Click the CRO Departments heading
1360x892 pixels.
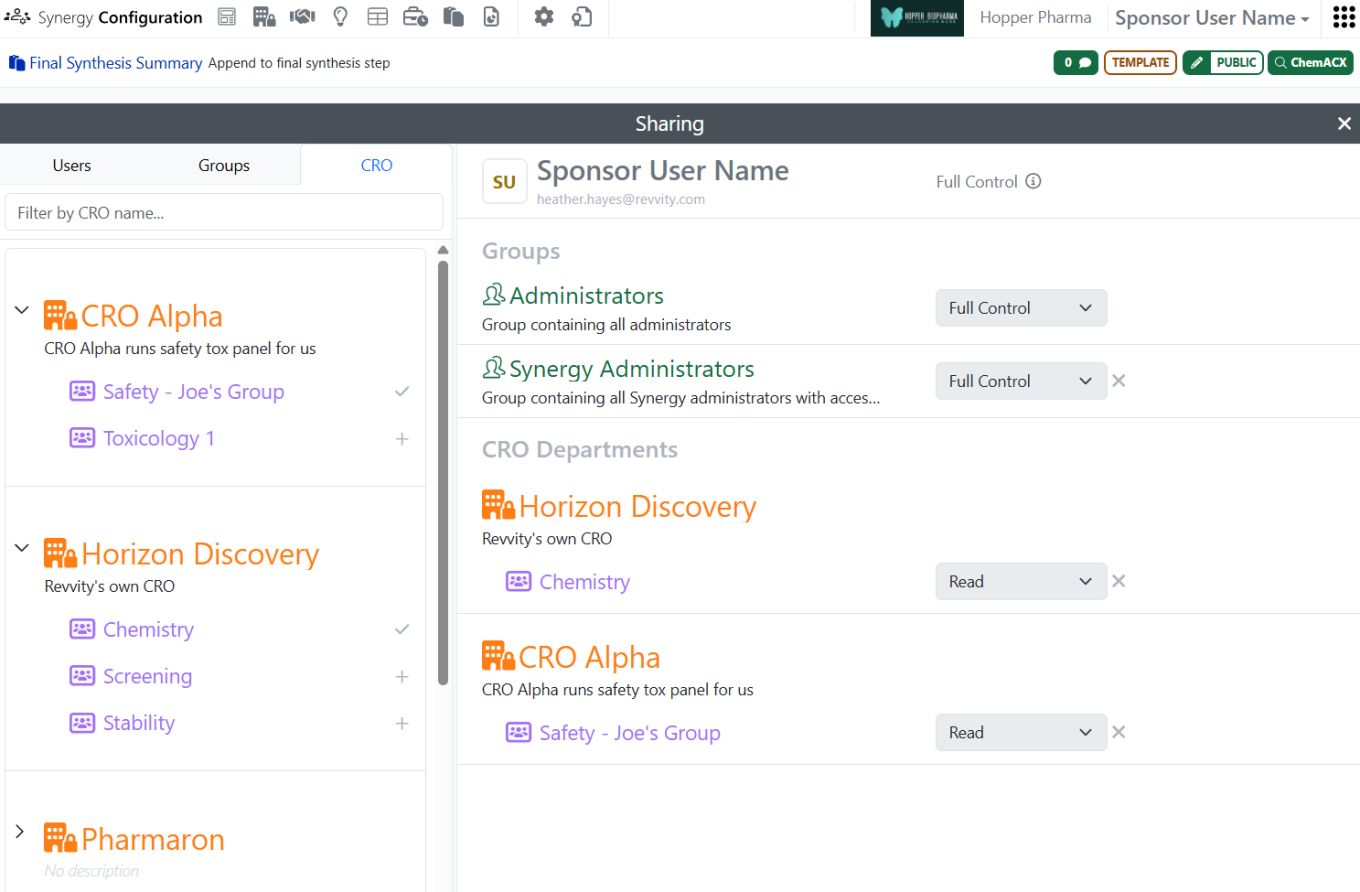[580, 450]
